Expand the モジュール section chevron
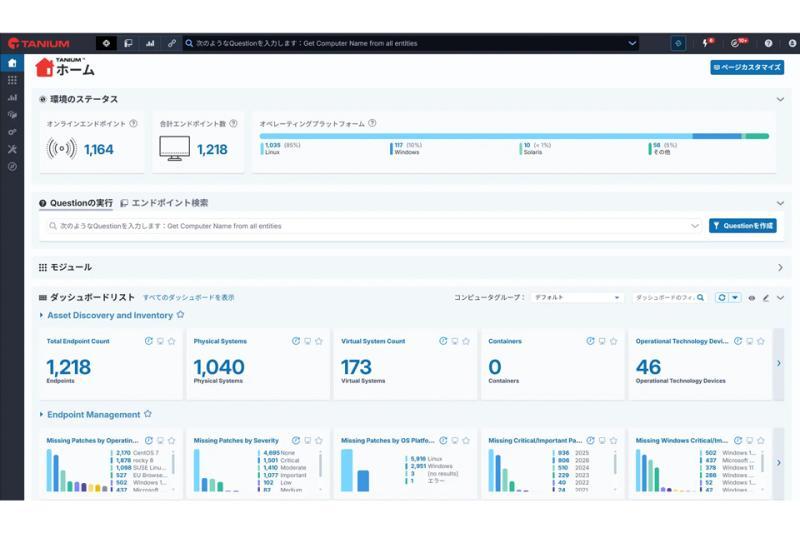The height and width of the screenshot is (533, 800). (x=780, y=267)
